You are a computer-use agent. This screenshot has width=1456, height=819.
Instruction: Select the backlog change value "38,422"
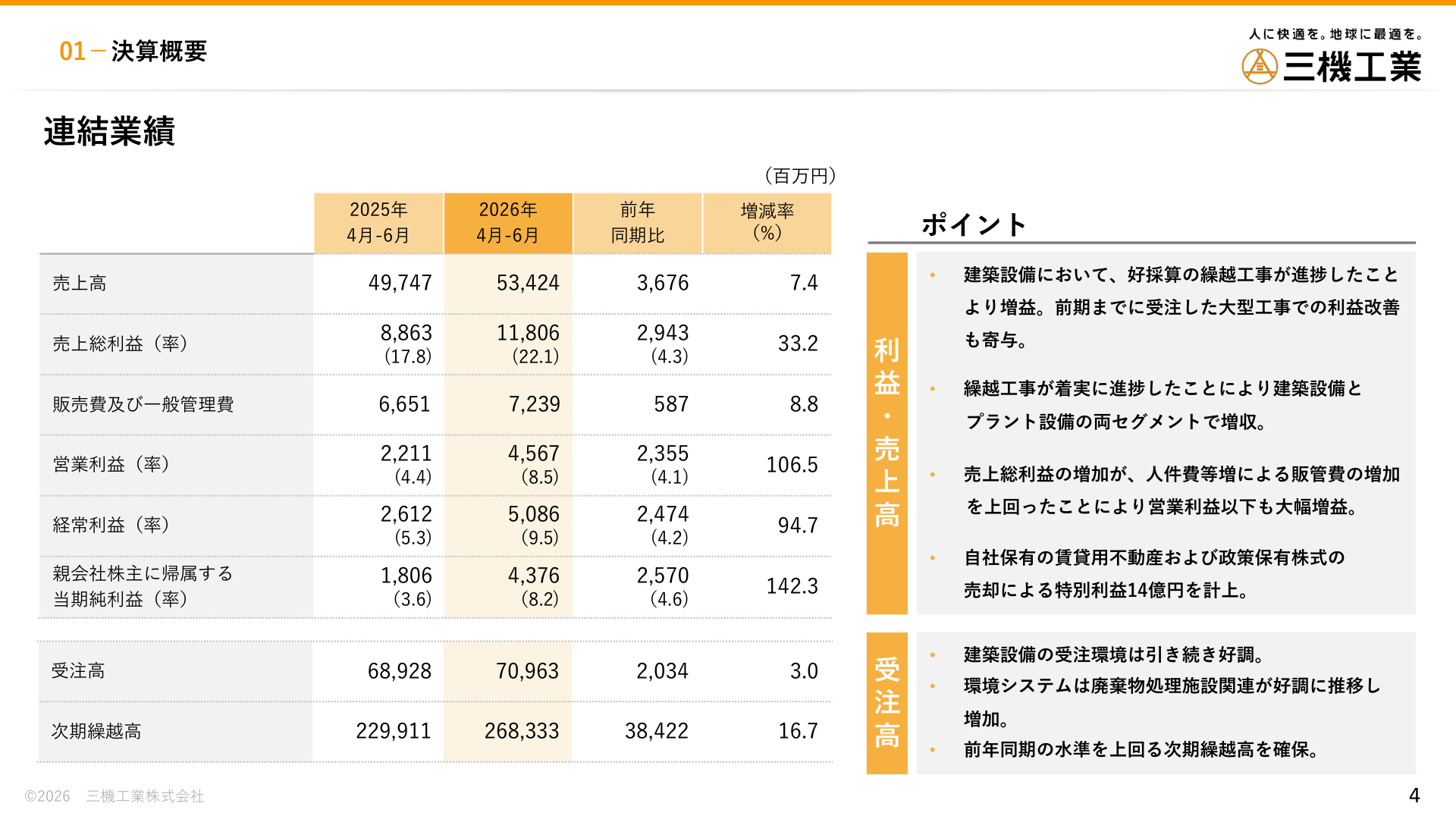657,731
